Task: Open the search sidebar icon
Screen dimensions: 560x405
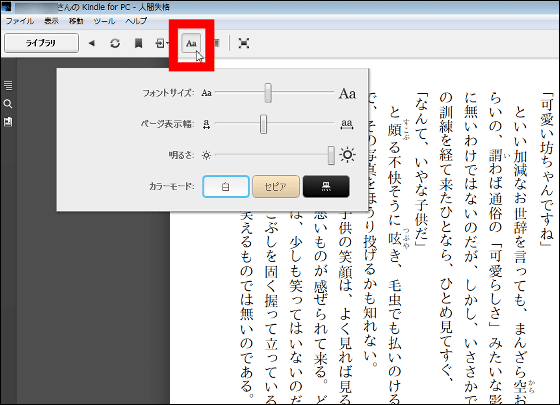Action: (x=8, y=104)
